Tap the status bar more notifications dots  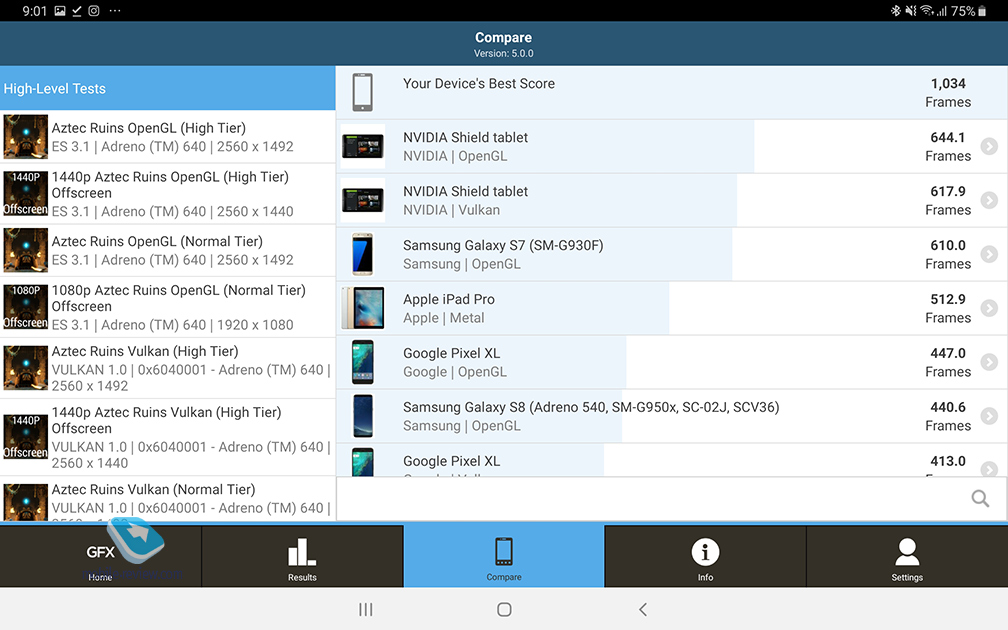click(115, 11)
